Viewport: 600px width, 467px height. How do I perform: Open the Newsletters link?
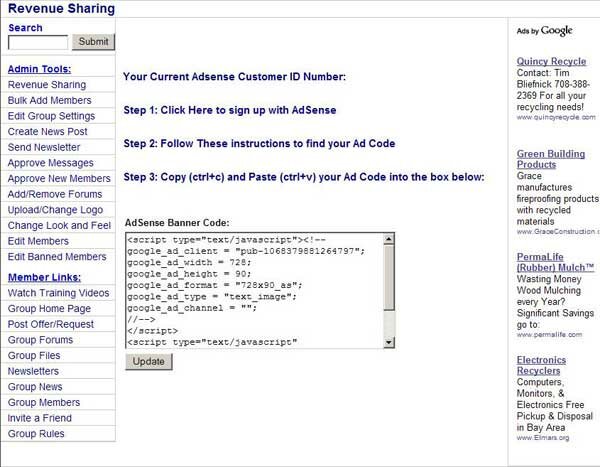click(33, 371)
